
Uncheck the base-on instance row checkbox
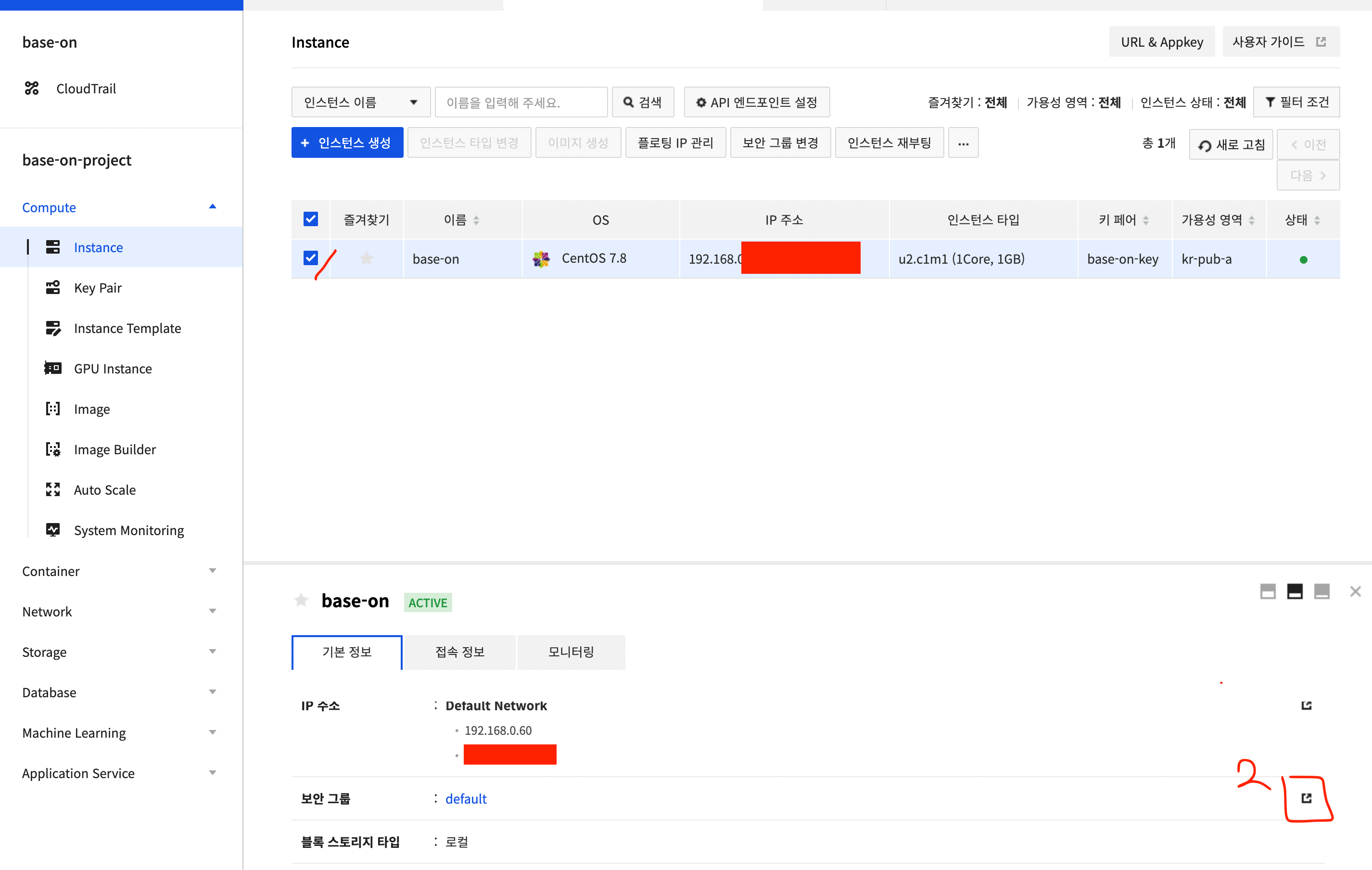tap(310, 258)
